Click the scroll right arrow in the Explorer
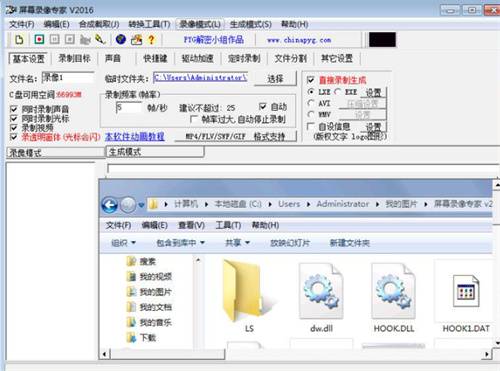500x371 pixels. tap(487, 354)
